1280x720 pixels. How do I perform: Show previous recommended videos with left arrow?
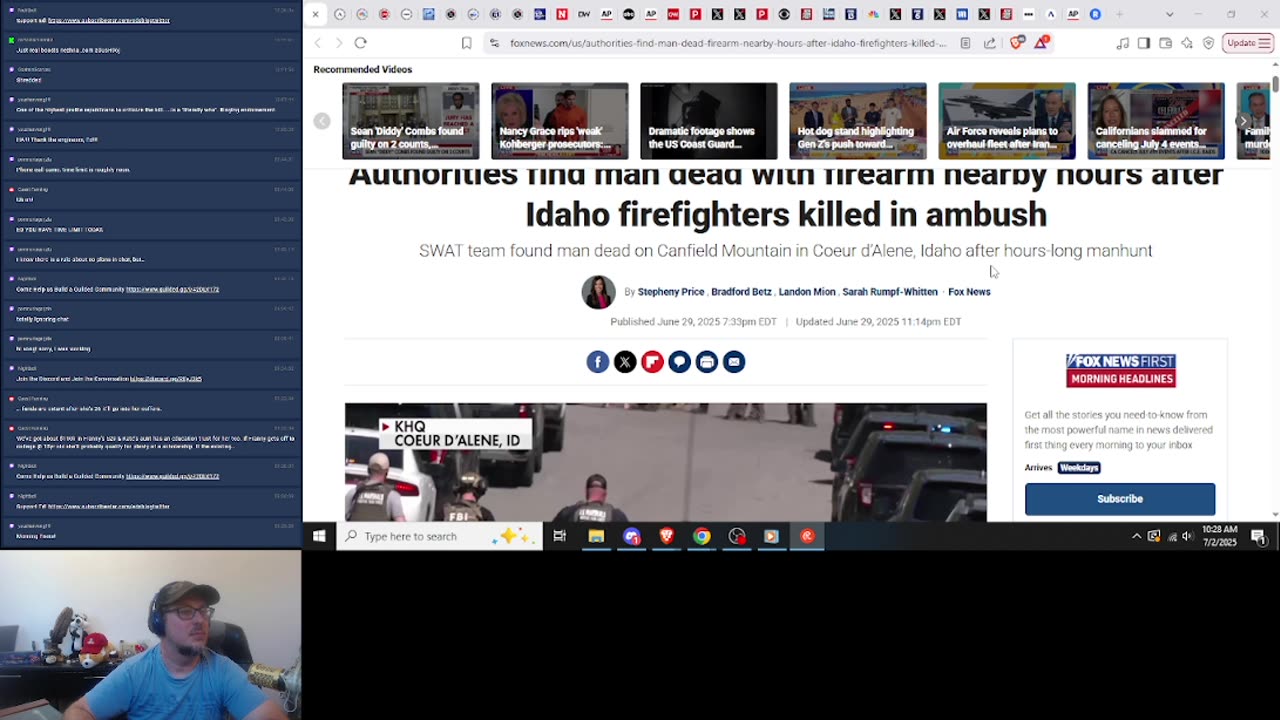(x=322, y=121)
